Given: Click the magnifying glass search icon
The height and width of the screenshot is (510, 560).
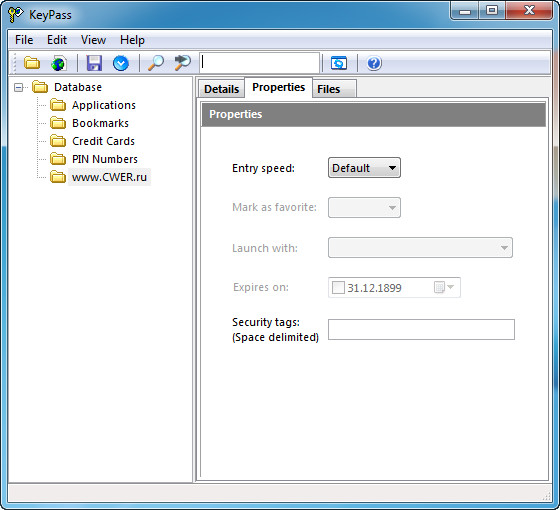Looking at the screenshot, I should tap(156, 63).
